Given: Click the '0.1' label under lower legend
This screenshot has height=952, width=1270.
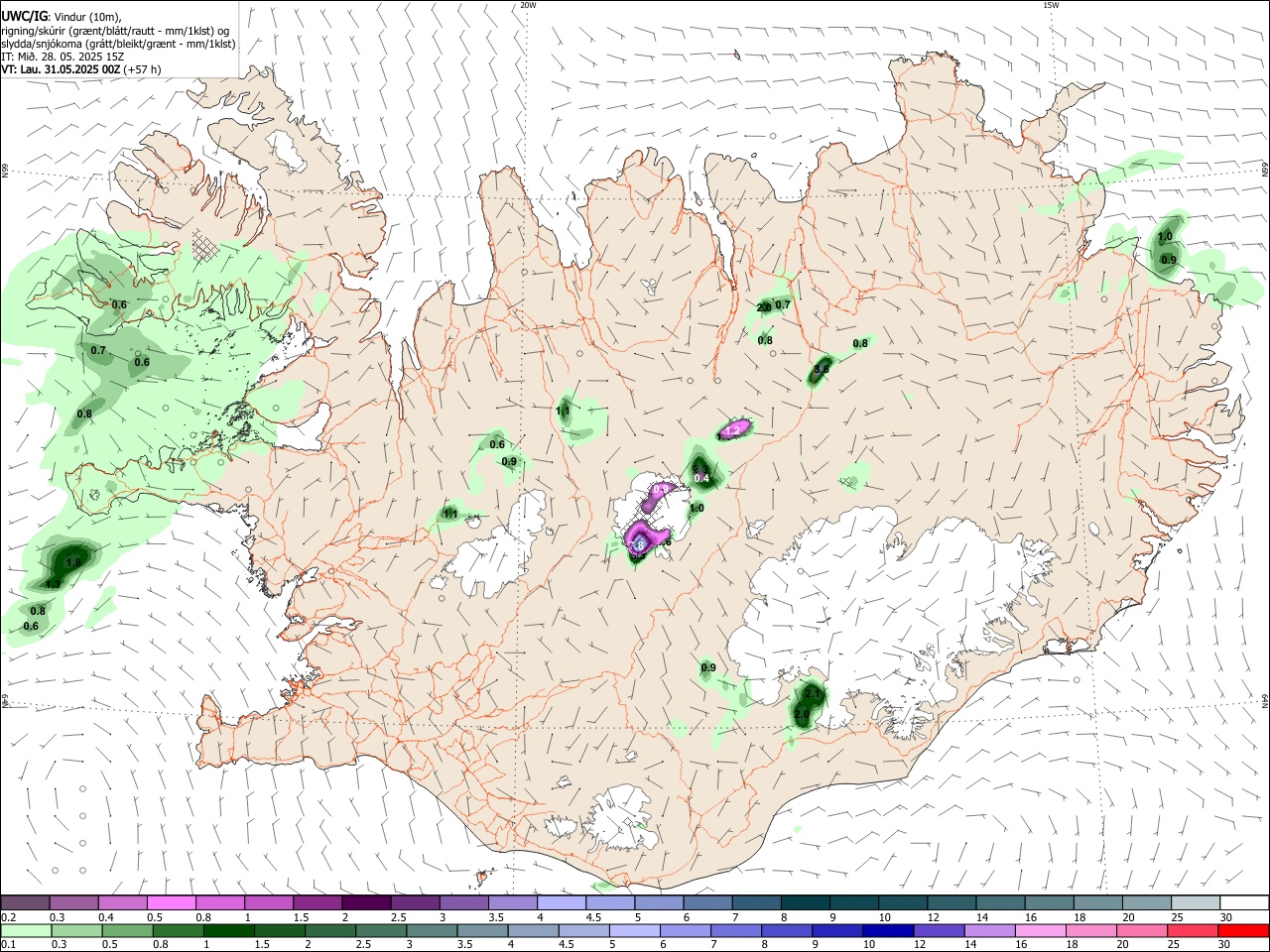Looking at the screenshot, I should point(9,945).
